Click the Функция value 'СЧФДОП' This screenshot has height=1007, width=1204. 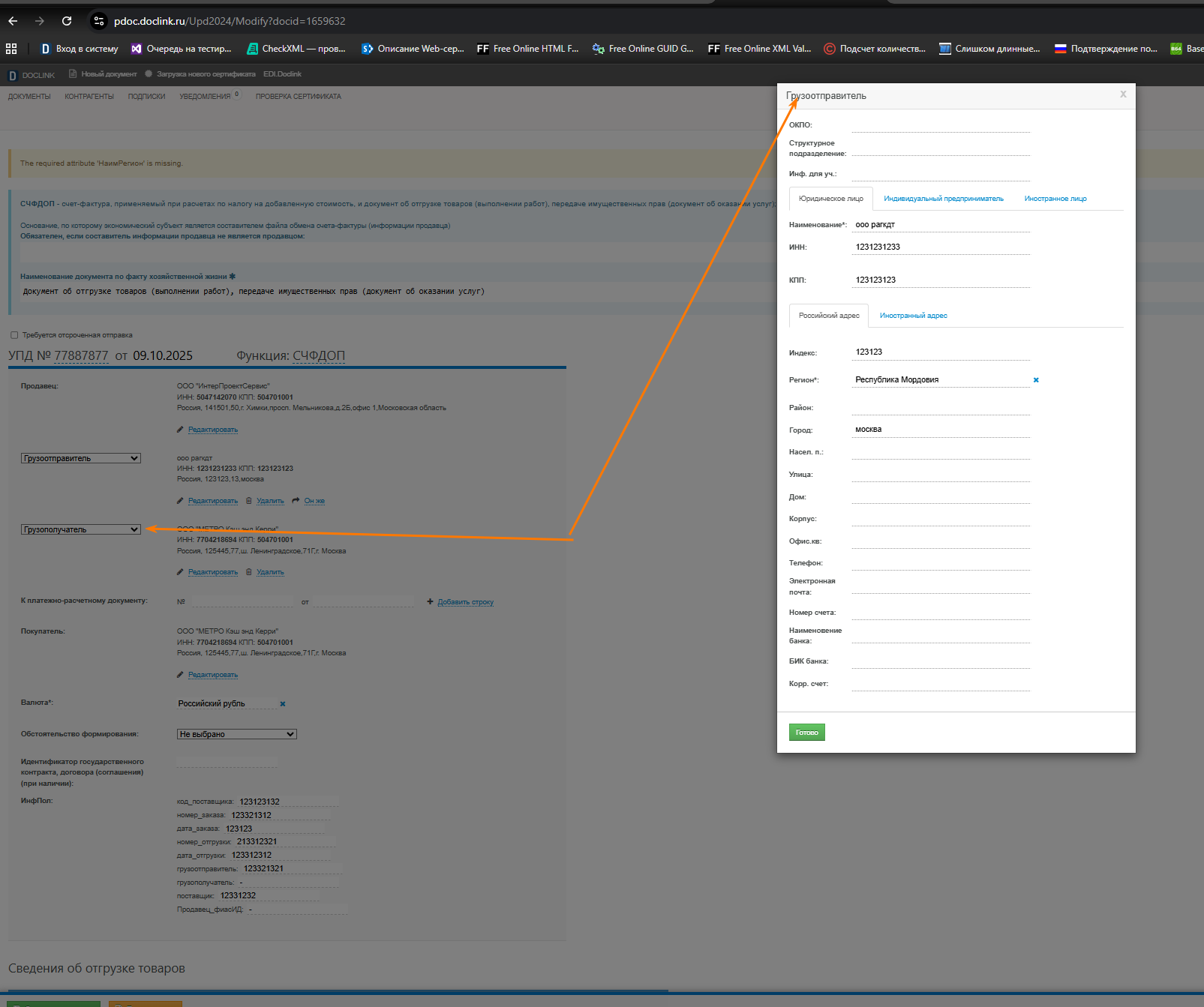click(319, 355)
